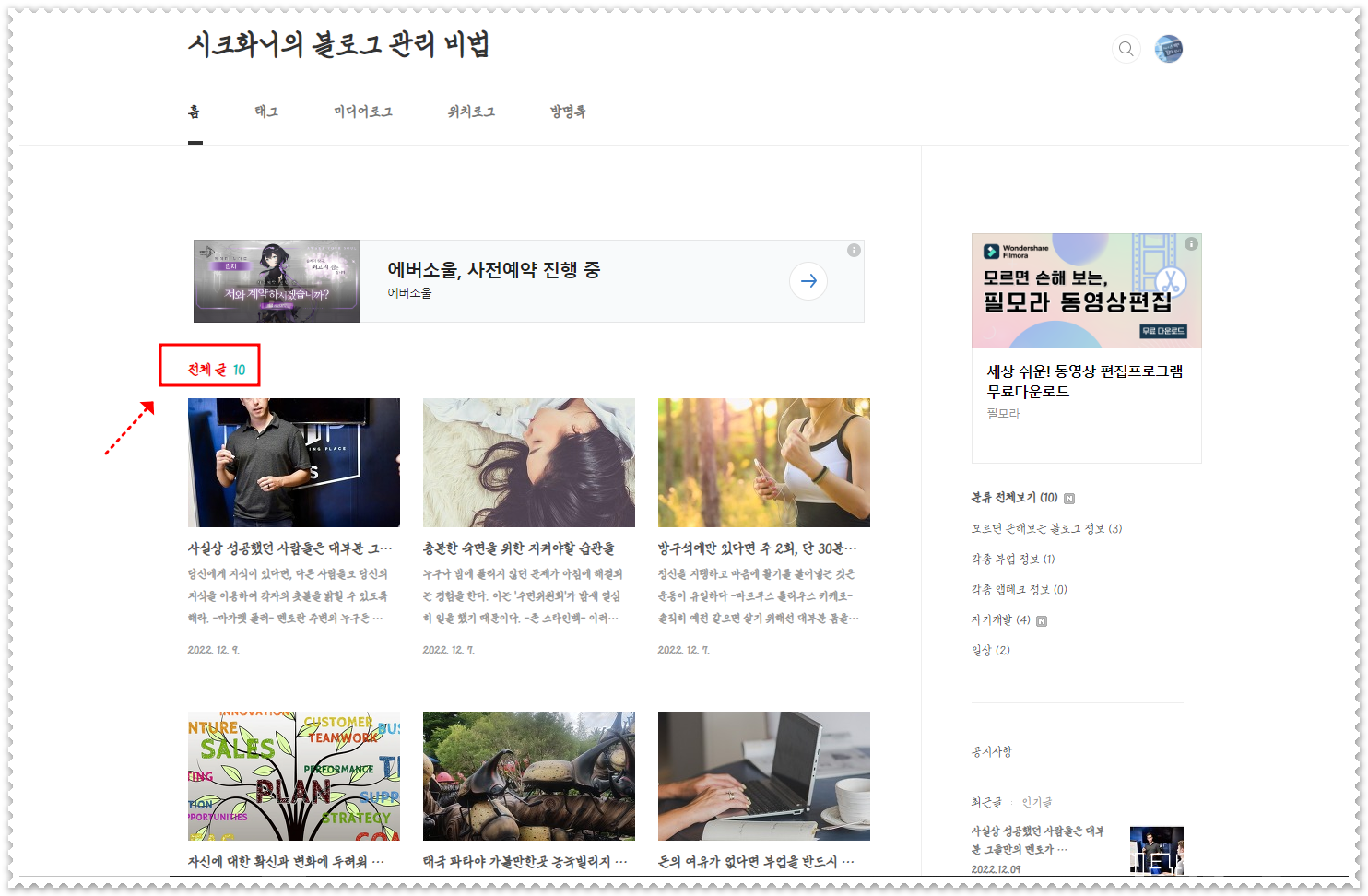Open beetle sculpture thumbnail post
This screenshot has width=1368, height=896.
click(x=529, y=776)
